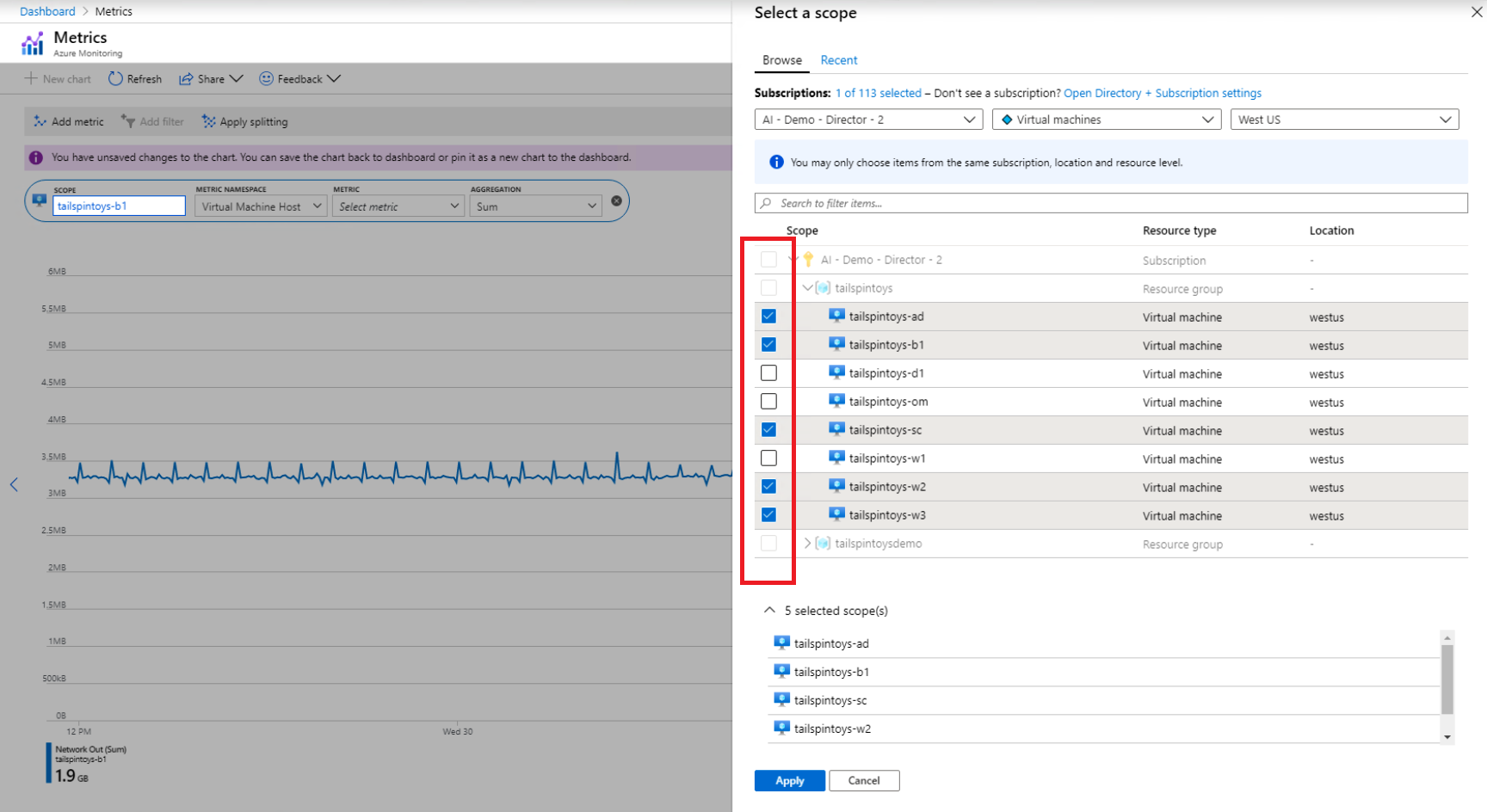Viewport: 1487px width, 812px height.
Task: Check the tailspintoys-d1 checkbox
Action: click(768, 372)
